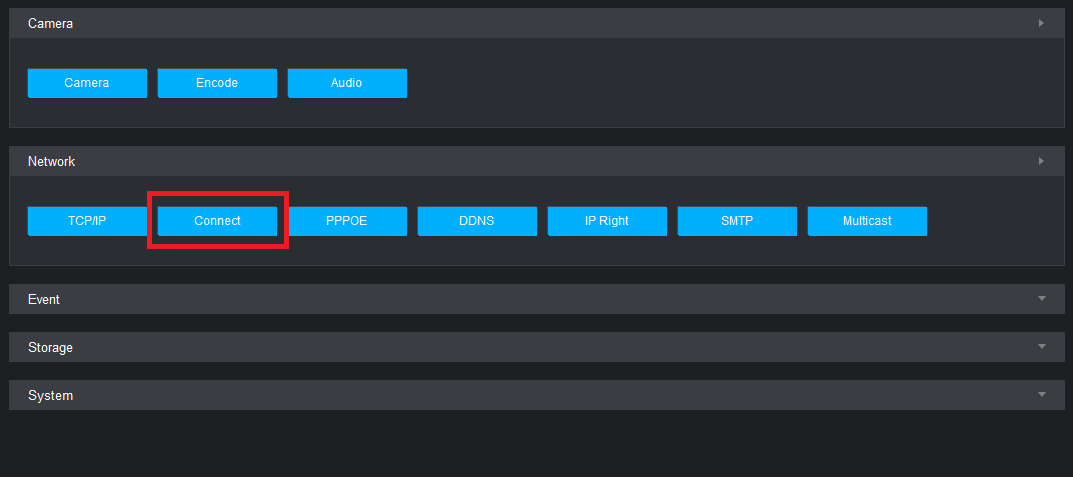Click the IP Right button
Image resolution: width=1073 pixels, height=477 pixels.
tap(607, 221)
